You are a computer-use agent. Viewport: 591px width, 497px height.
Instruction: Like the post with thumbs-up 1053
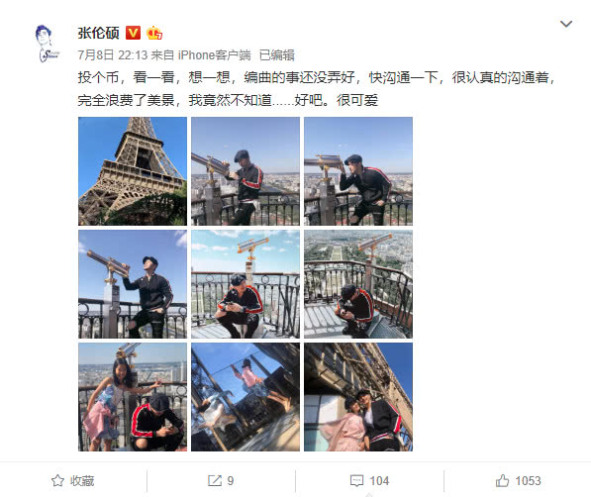point(502,480)
